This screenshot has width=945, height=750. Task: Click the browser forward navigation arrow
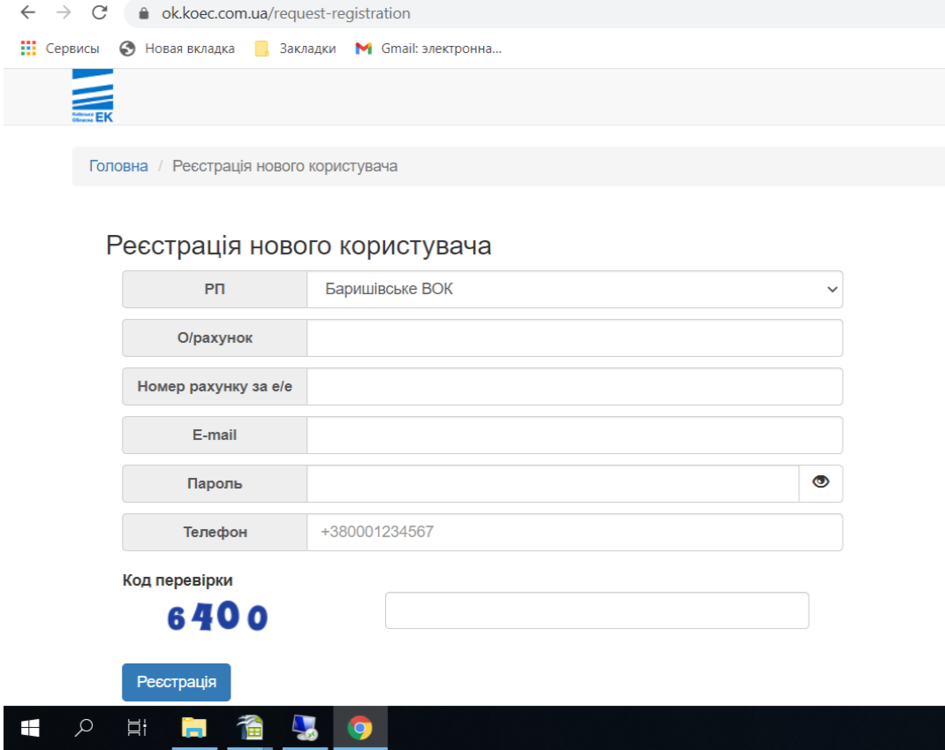(x=62, y=14)
